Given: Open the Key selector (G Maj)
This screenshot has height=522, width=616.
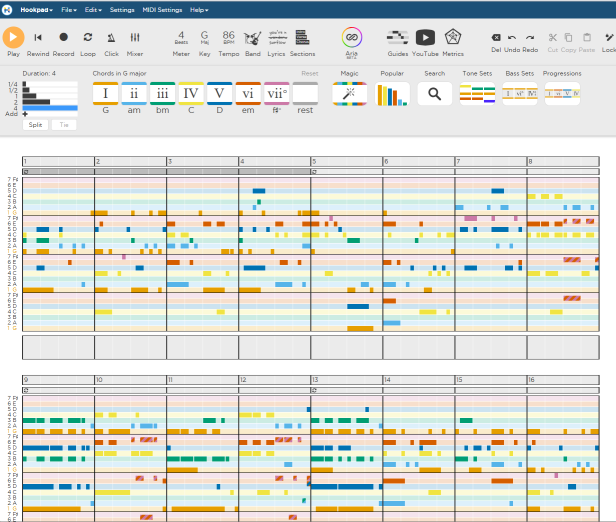Looking at the screenshot, I should (204, 38).
